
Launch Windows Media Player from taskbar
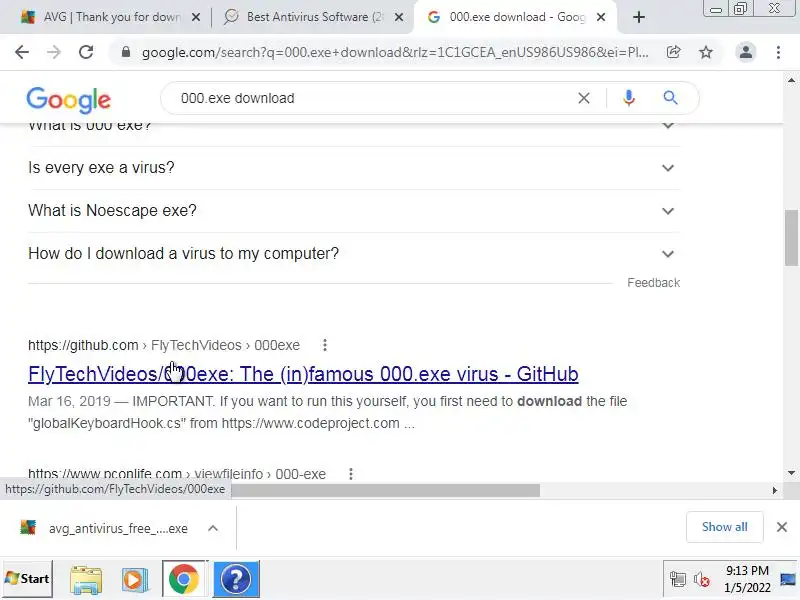(134, 579)
